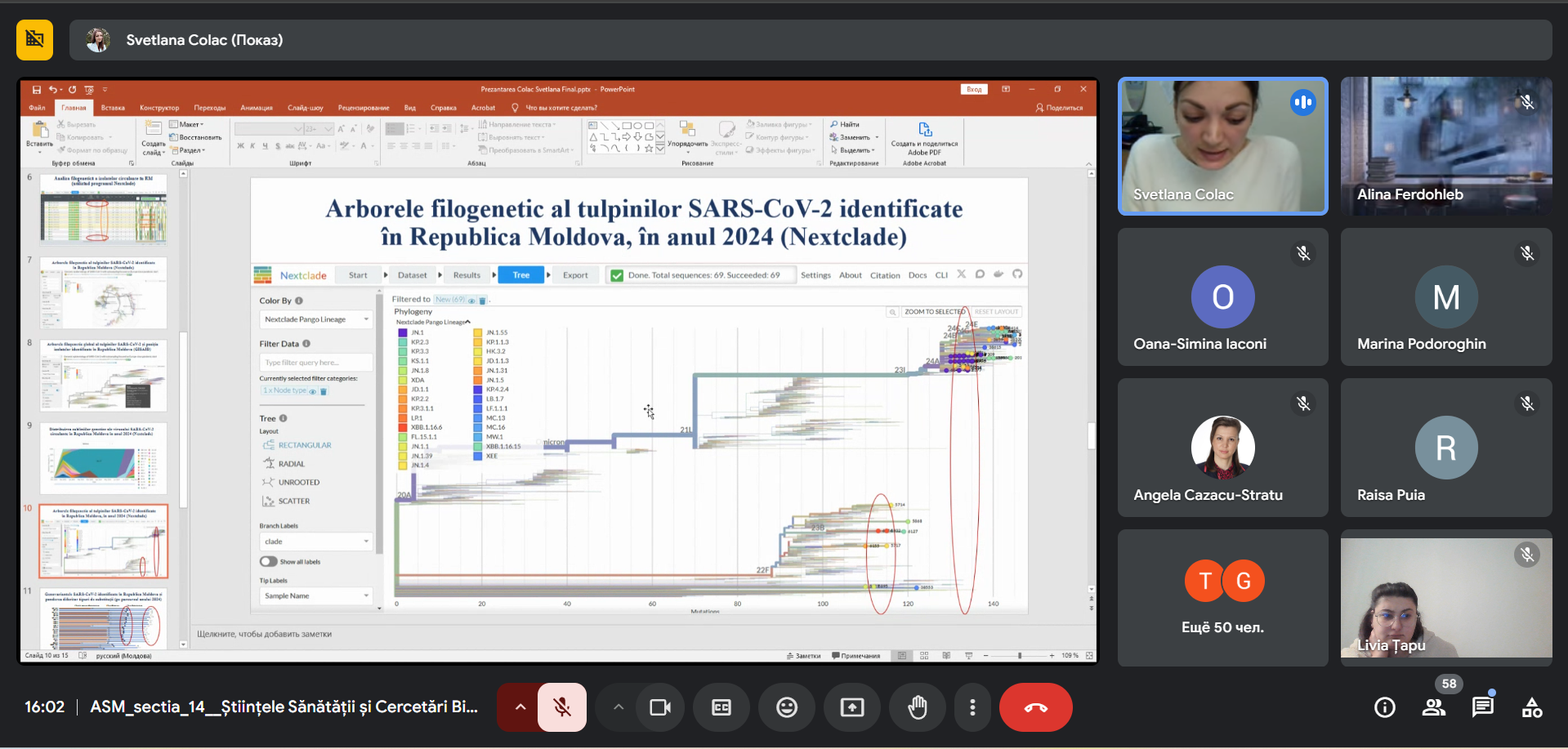
Task: Toggle your microphone mute button
Action: 562,707
